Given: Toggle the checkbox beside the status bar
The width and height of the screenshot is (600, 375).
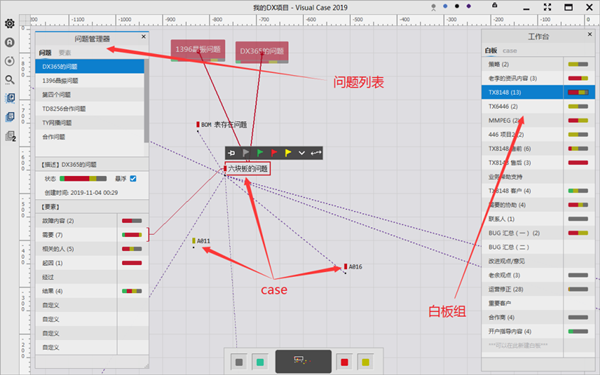Looking at the screenshot, I should coord(133,179).
